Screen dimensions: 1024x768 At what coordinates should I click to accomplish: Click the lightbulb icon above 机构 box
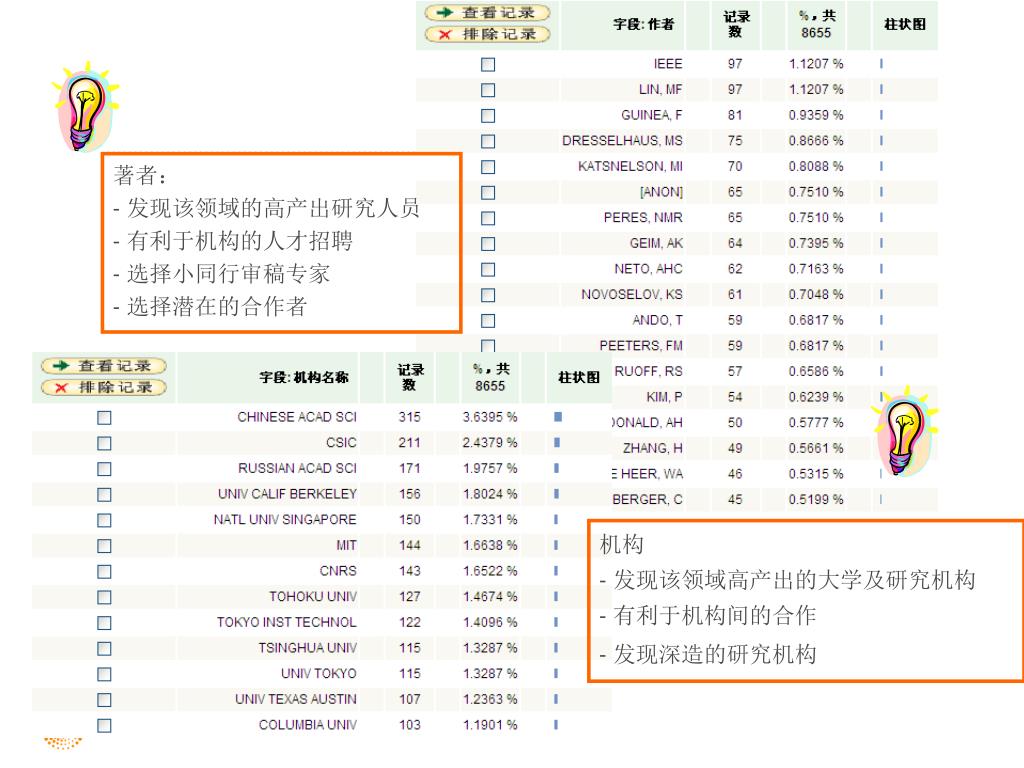(904, 431)
